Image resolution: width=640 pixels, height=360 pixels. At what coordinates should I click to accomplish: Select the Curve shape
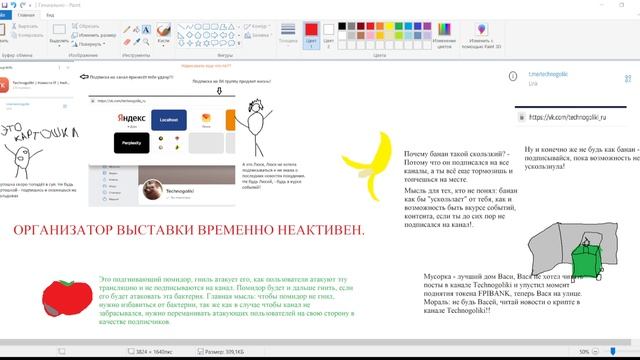(189, 27)
